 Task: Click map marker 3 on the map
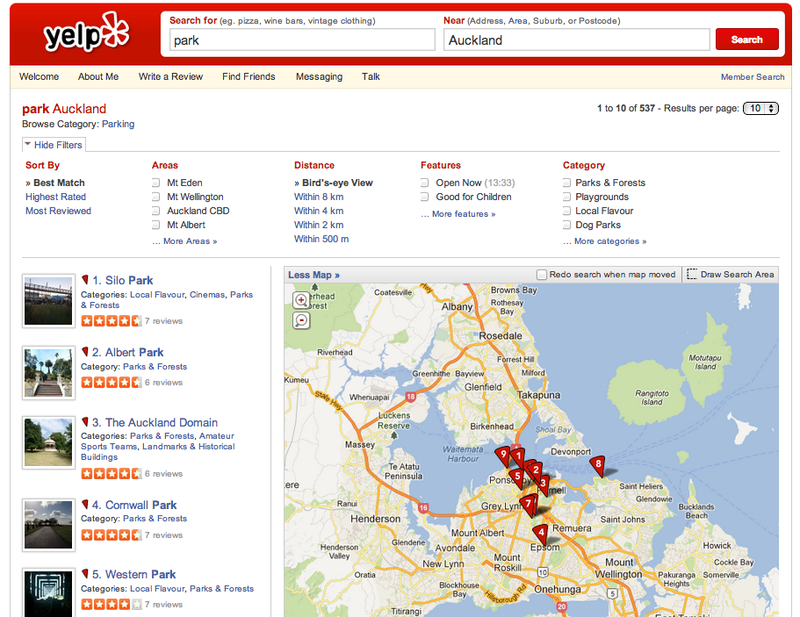543,484
